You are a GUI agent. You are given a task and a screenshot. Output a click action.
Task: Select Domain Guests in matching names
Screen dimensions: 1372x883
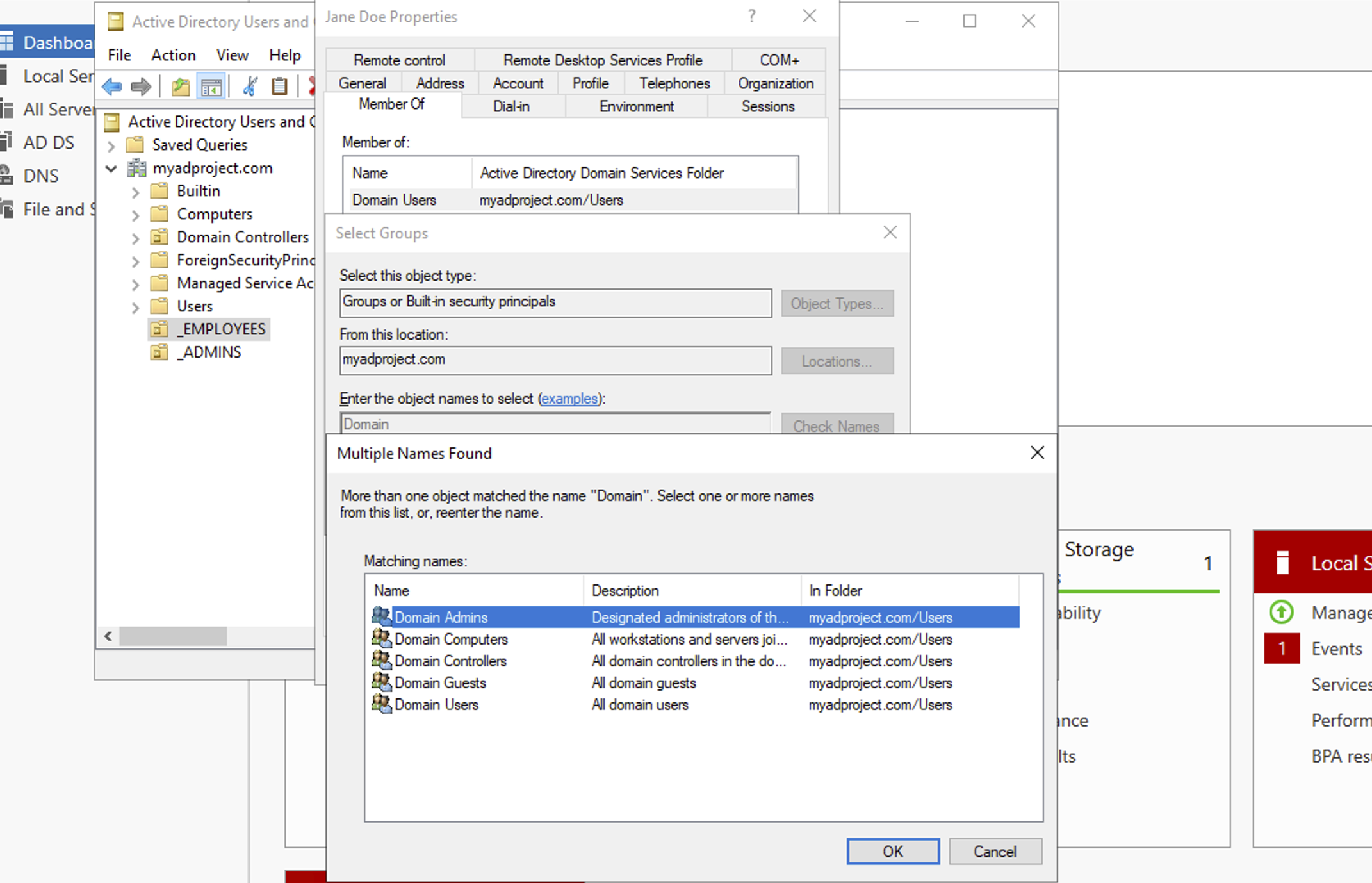(x=440, y=682)
